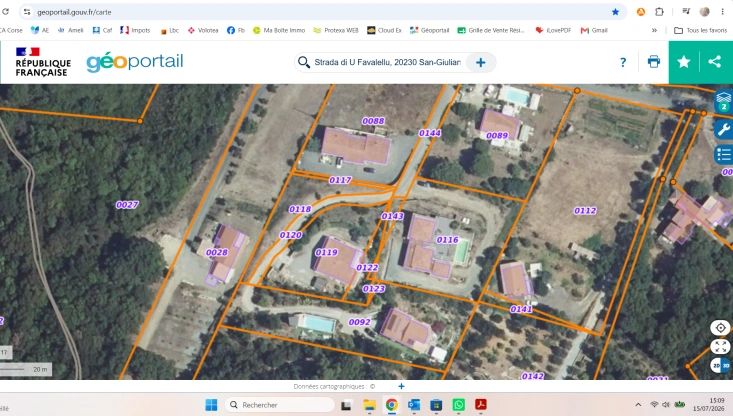Open the Caf bookmark

pos(102,30)
